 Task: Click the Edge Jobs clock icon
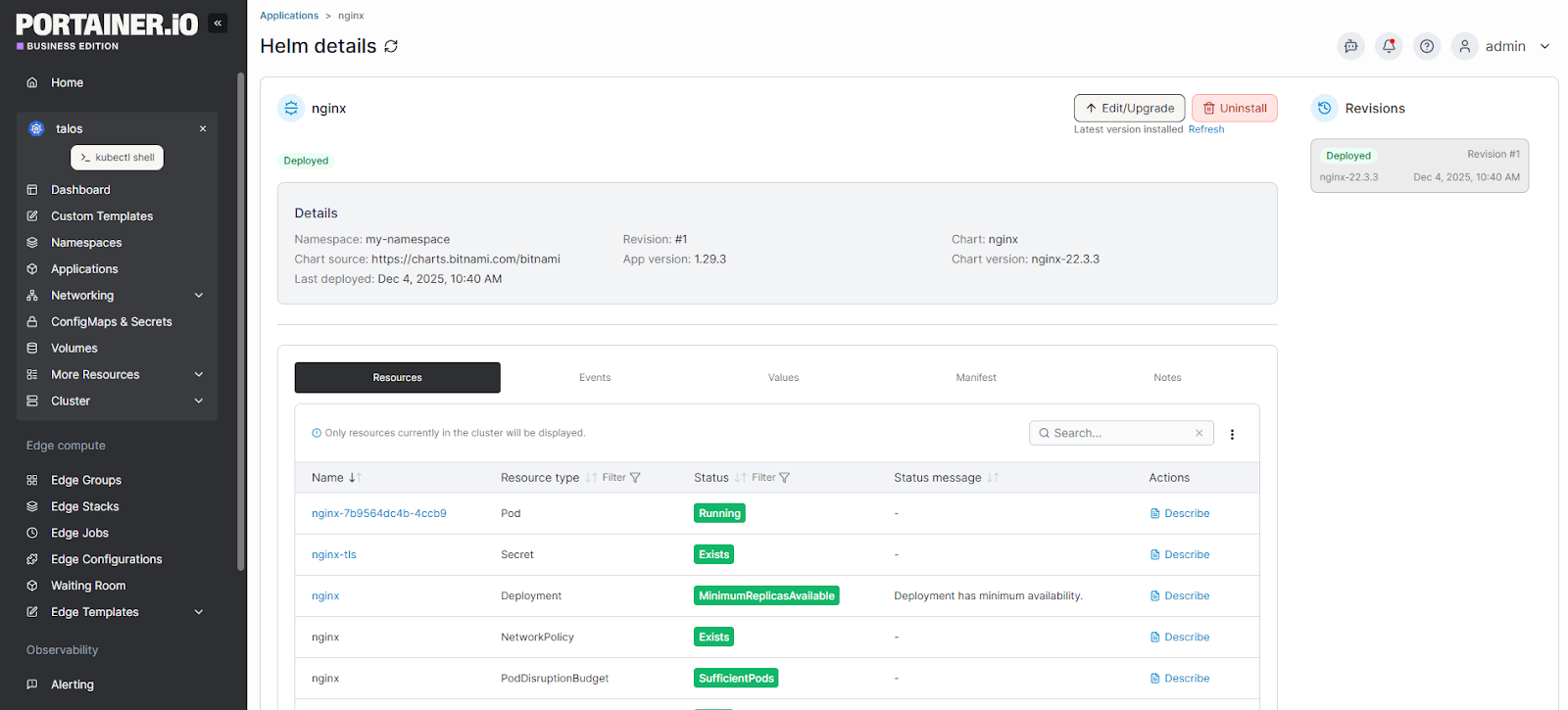pos(32,533)
